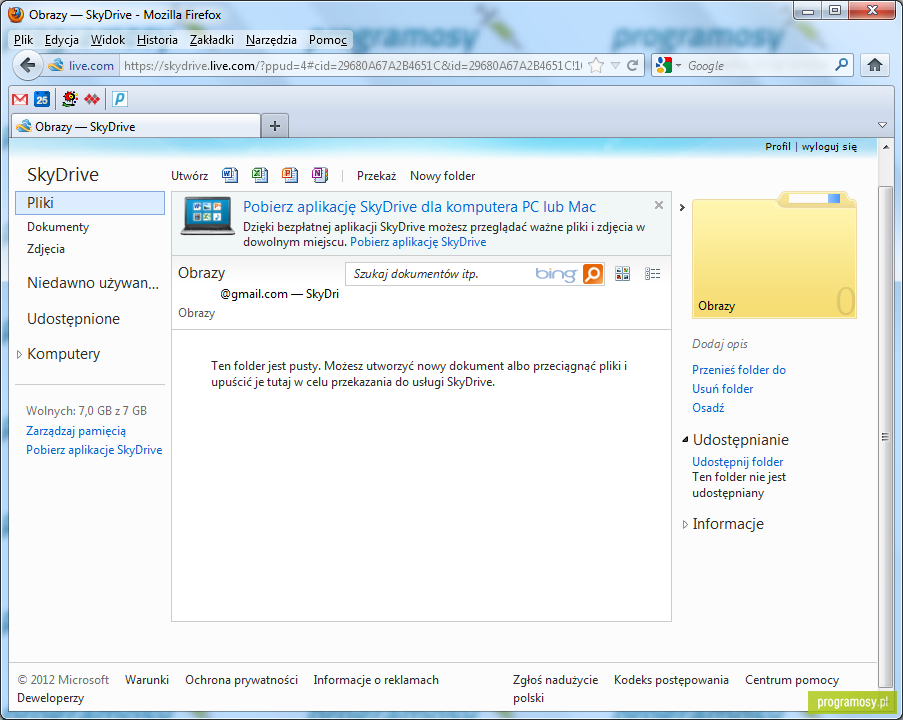Open a new browser tab

point(275,126)
